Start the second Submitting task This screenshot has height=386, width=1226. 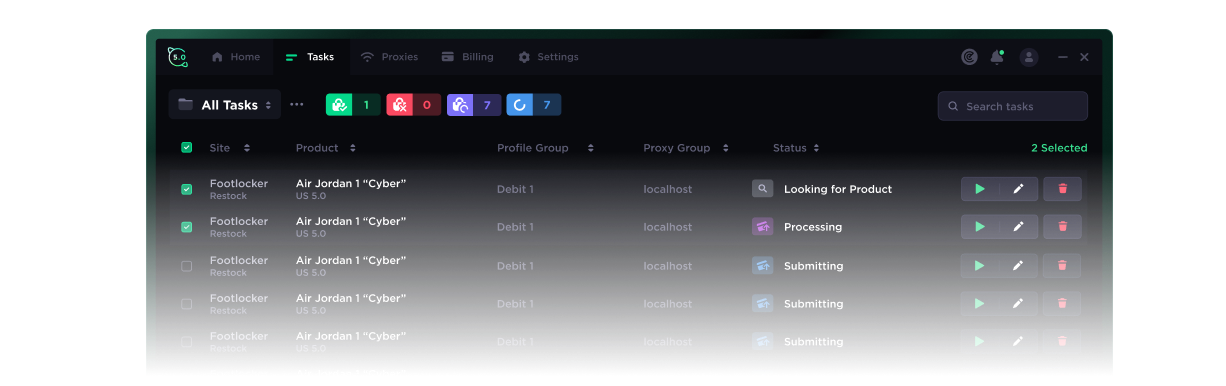pos(980,304)
